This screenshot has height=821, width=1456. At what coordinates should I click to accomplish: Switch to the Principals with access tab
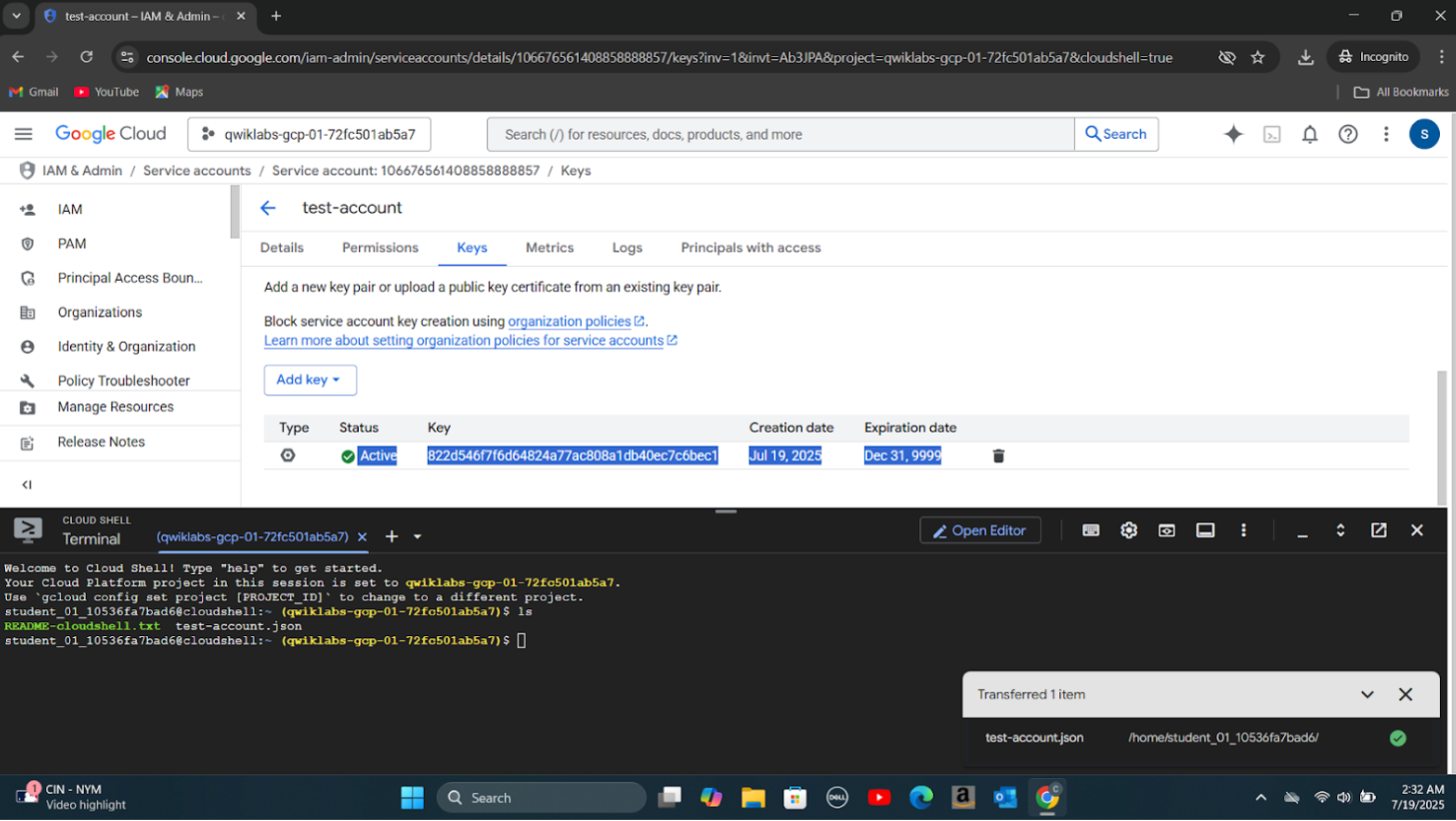point(750,248)
